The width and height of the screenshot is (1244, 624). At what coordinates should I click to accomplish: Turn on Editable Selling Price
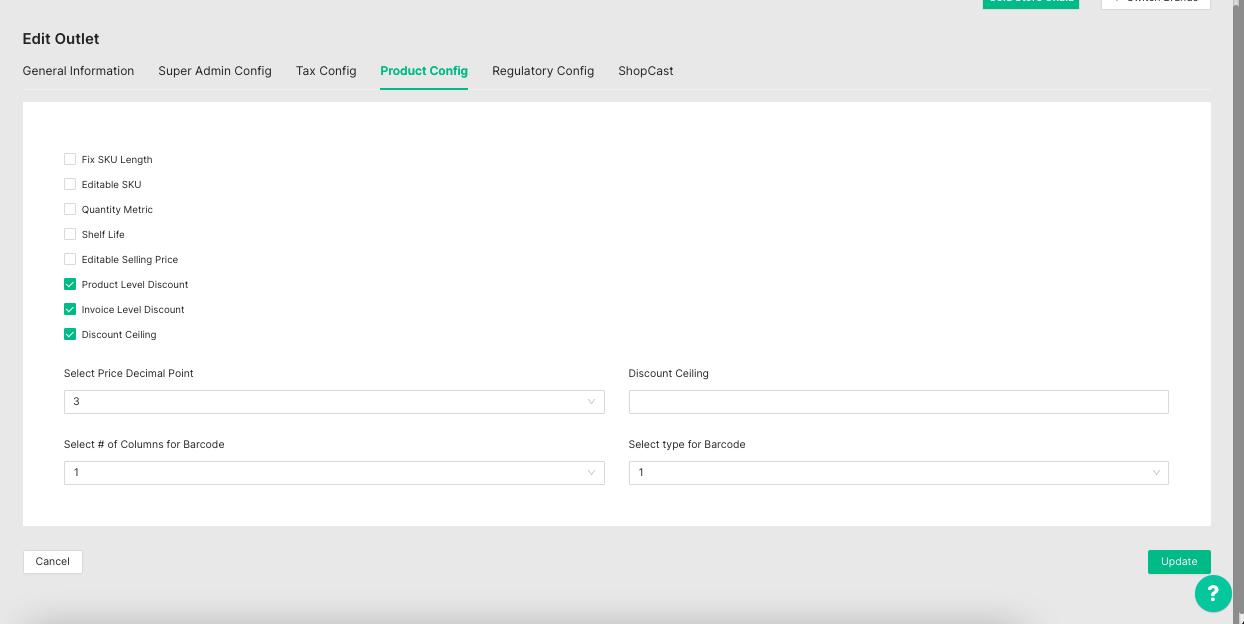click(70, 259)
